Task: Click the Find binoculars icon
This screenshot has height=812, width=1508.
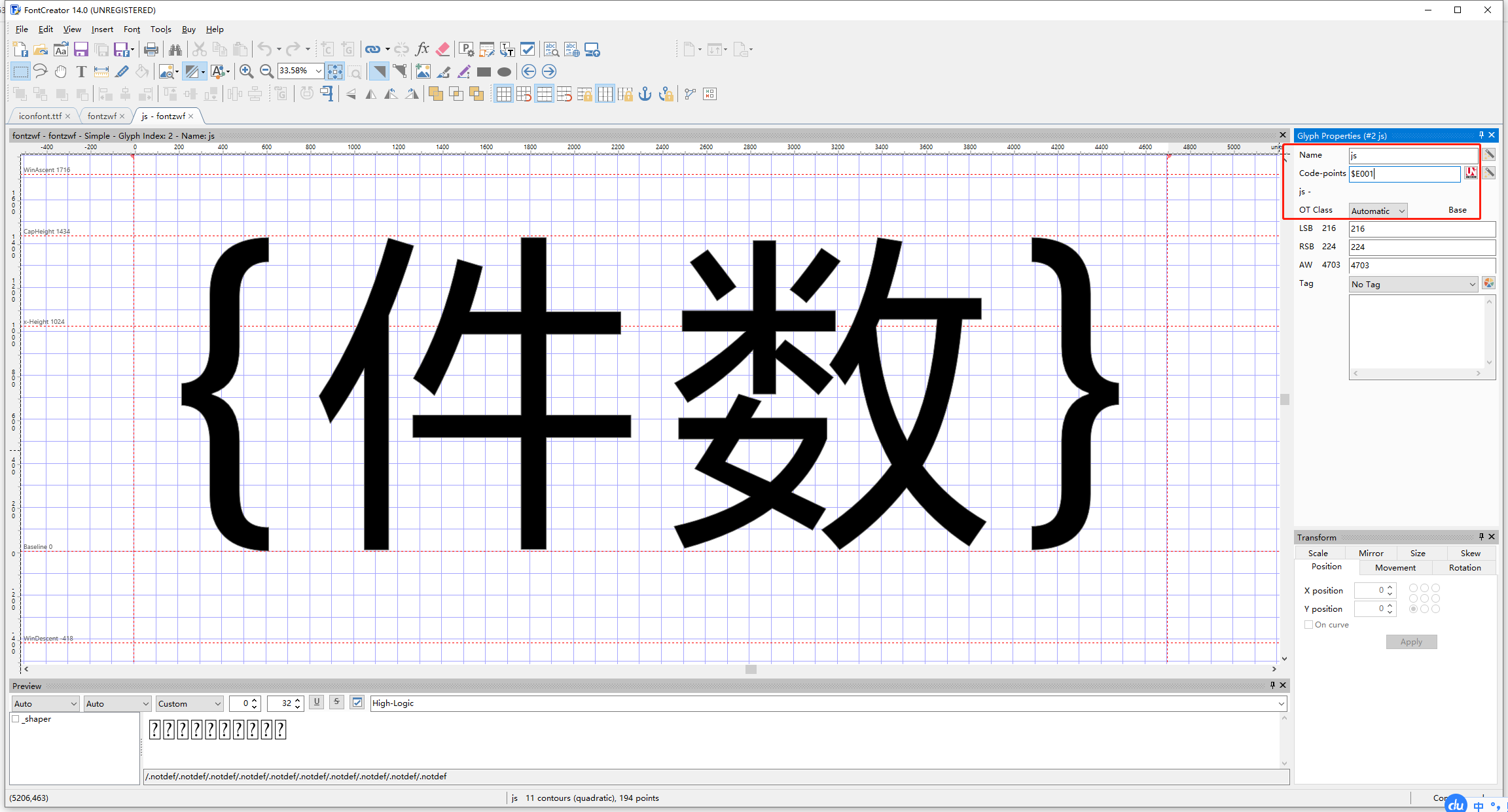Action: pos(175,50)
